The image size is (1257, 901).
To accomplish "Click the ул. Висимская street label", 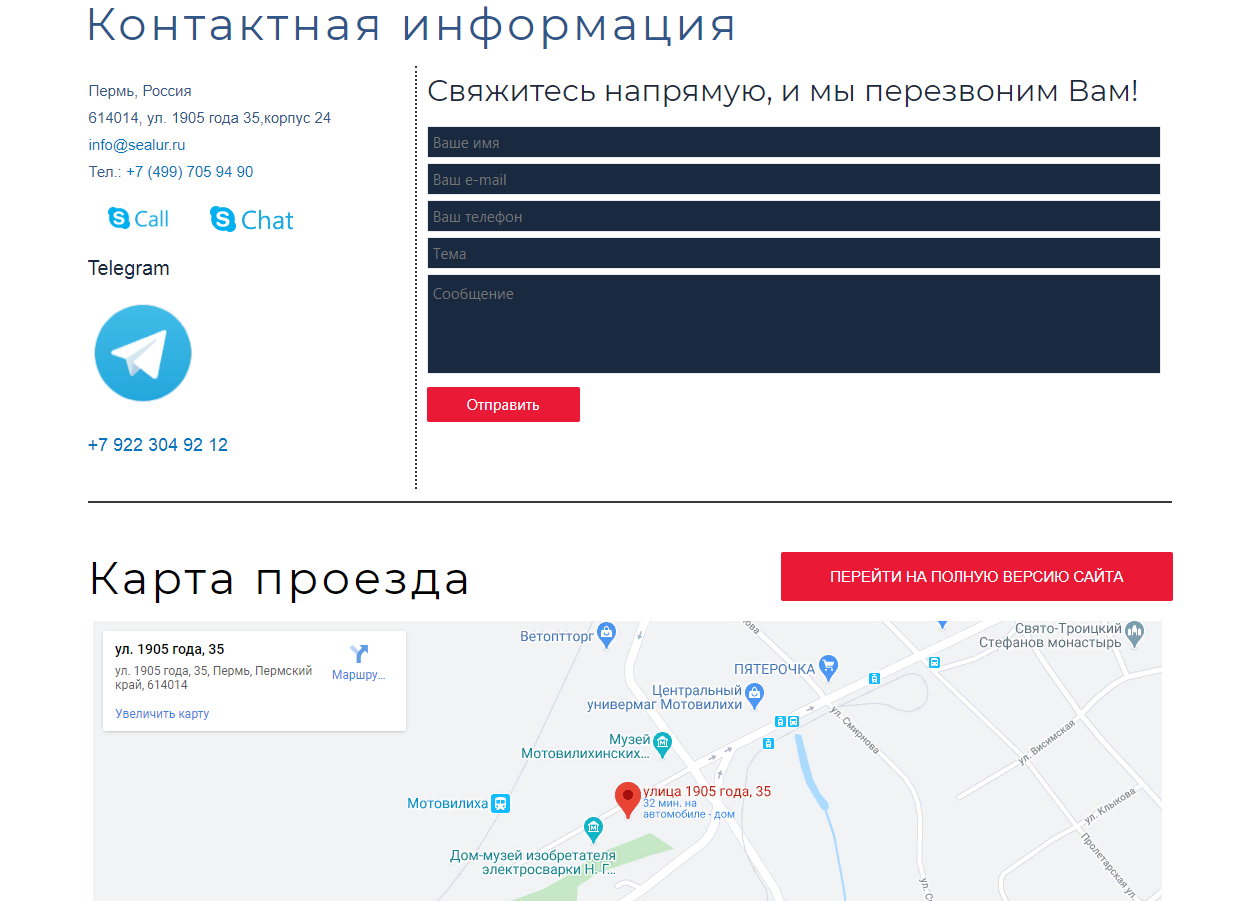I will pyautogui.click(x=1046, y=742).
